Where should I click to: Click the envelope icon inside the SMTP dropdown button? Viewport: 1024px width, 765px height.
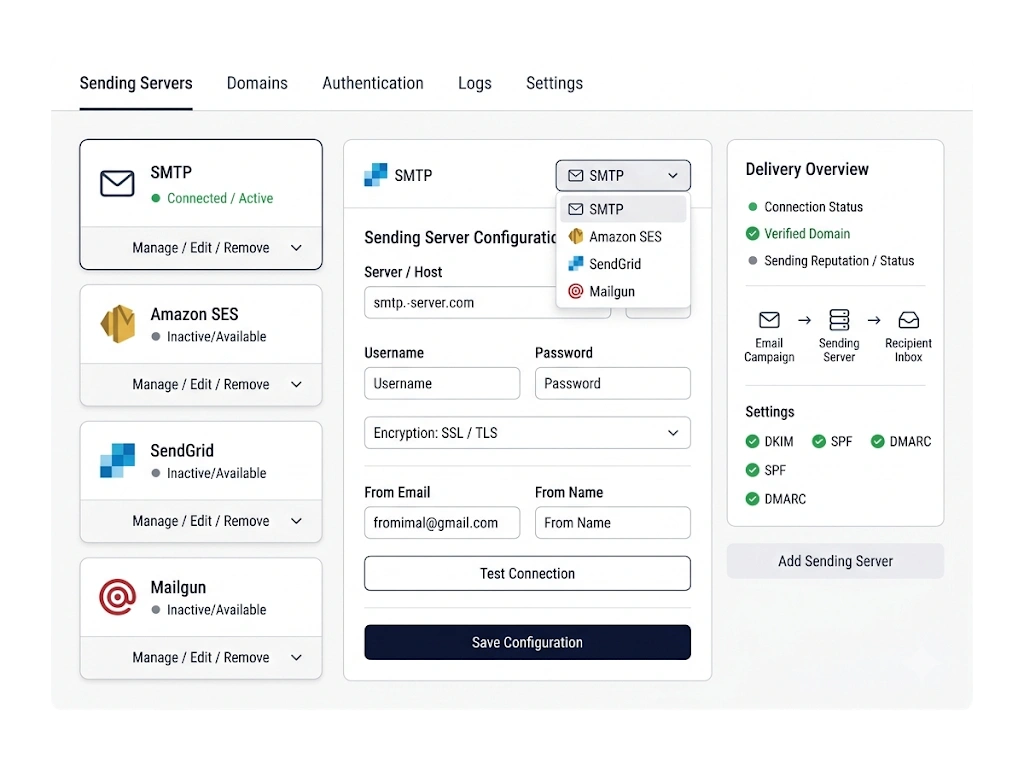(575, 176)
